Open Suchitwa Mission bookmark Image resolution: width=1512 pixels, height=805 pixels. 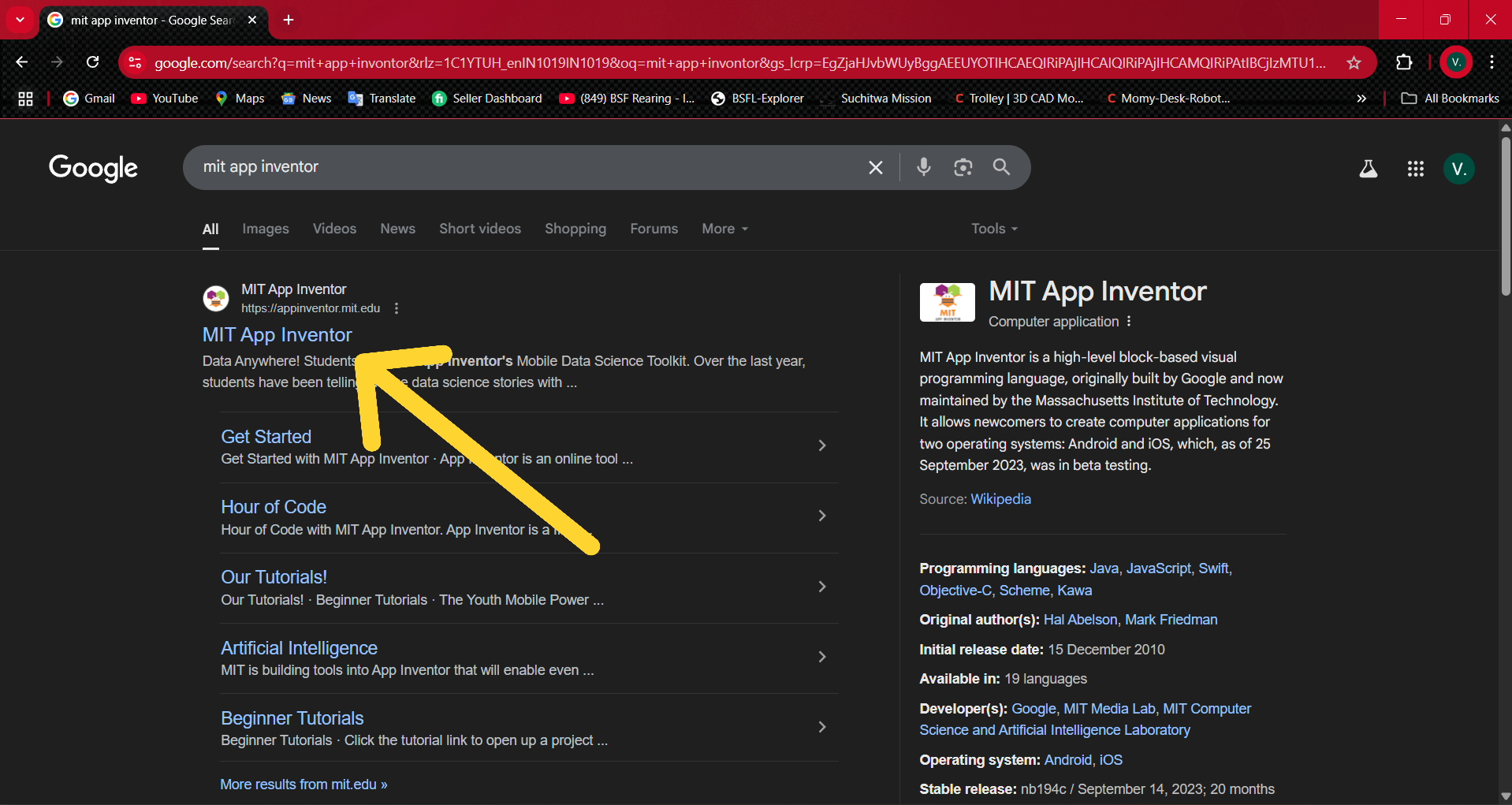tap(876, 99)
